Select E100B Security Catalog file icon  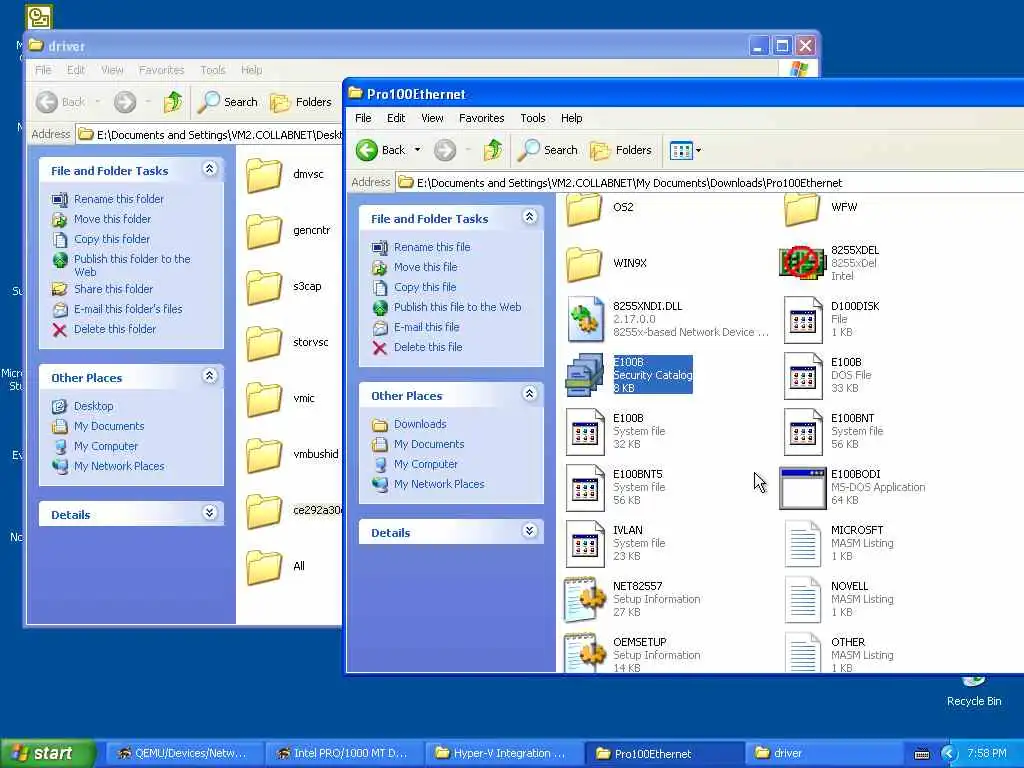[x=584, y=376]
